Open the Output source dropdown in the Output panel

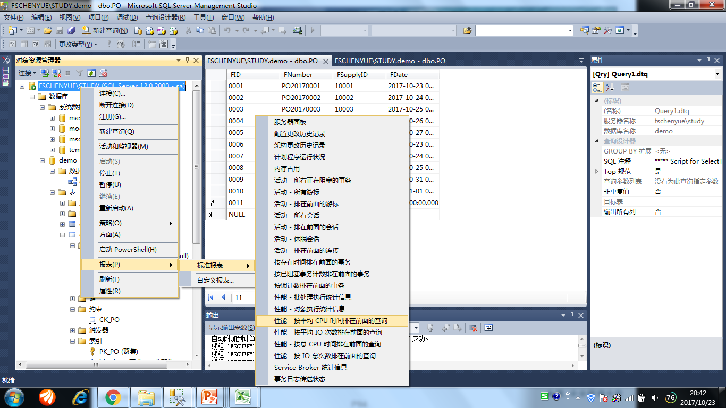tap(416, 328)
